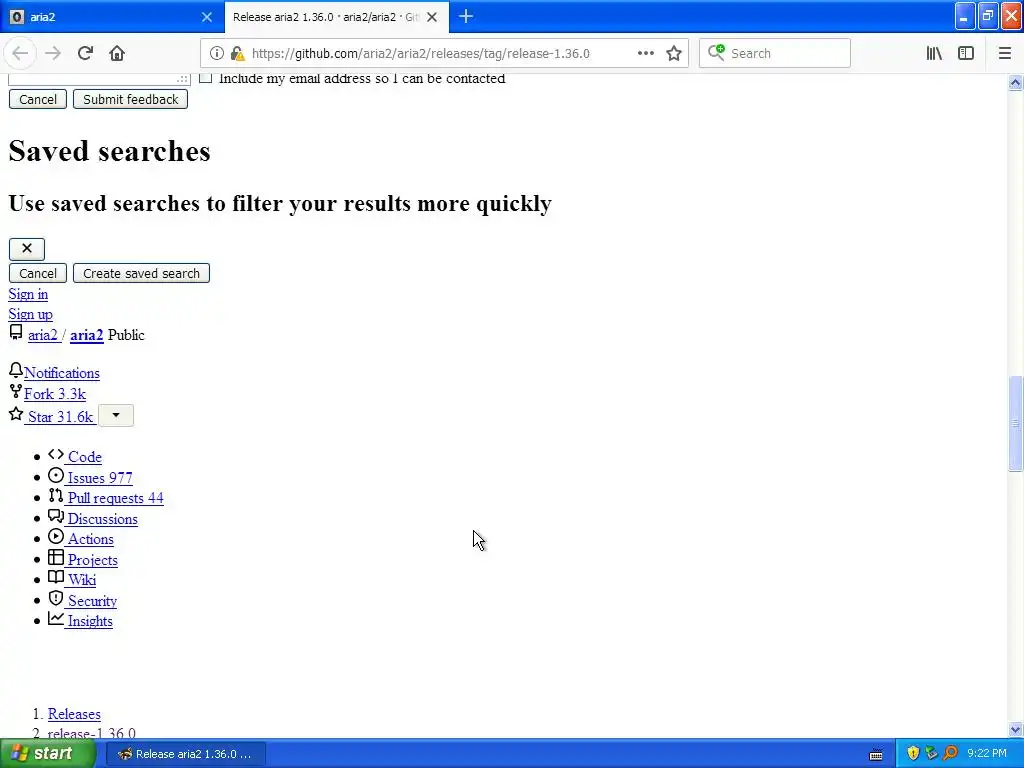Click the browser Back arrow button

20,54
